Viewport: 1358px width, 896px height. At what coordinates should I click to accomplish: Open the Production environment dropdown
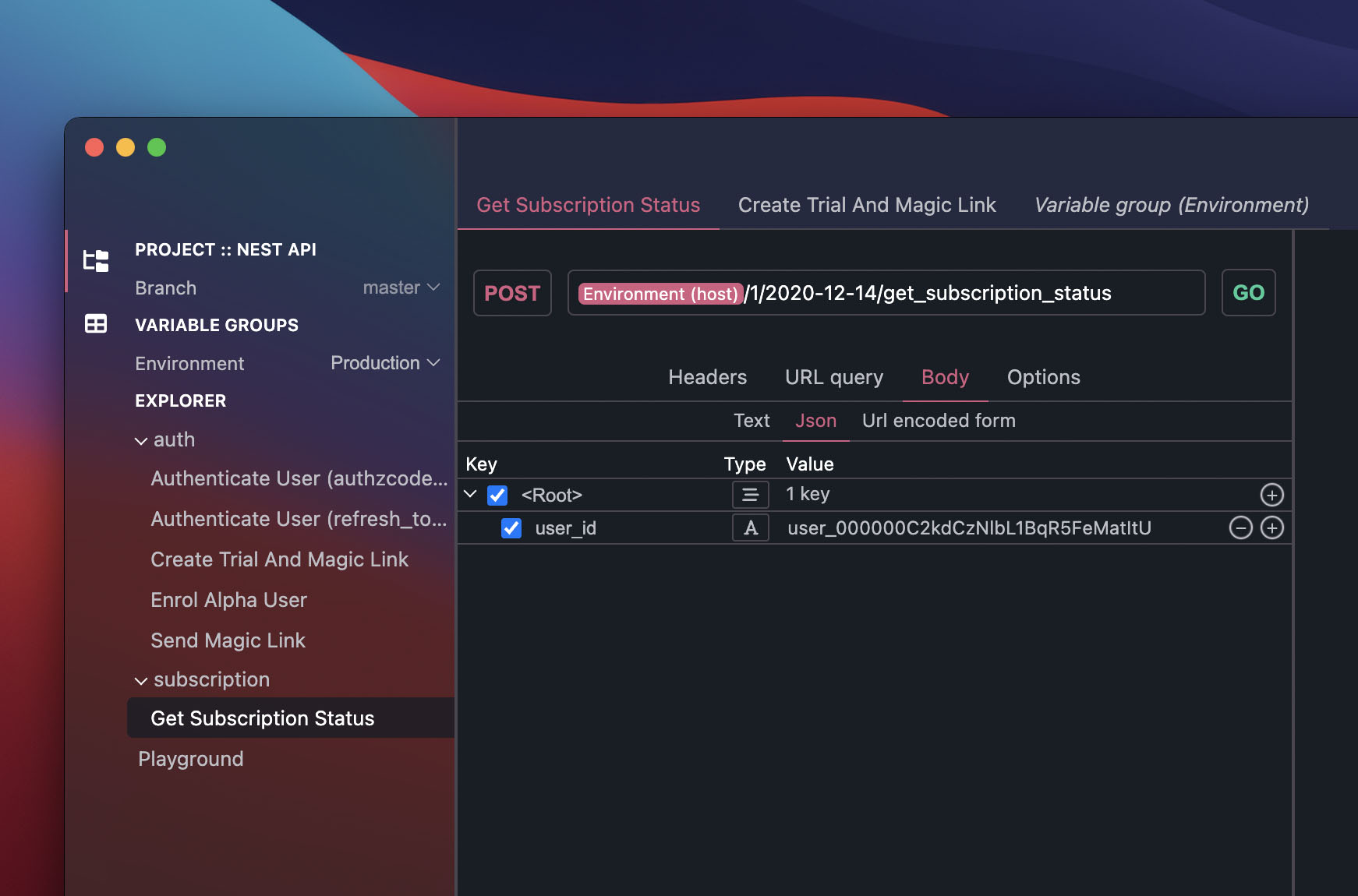(434, 362)
